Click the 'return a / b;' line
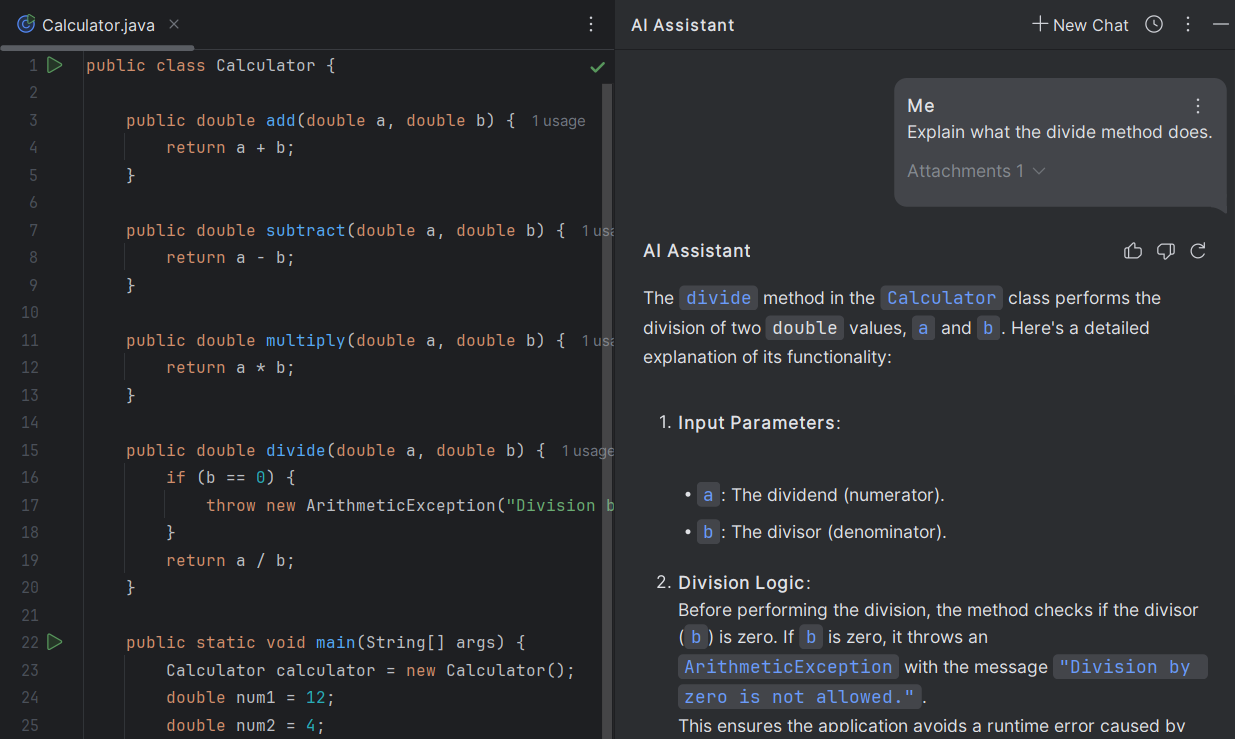Screen dimensions: 1235x739 tap(230, 560)
